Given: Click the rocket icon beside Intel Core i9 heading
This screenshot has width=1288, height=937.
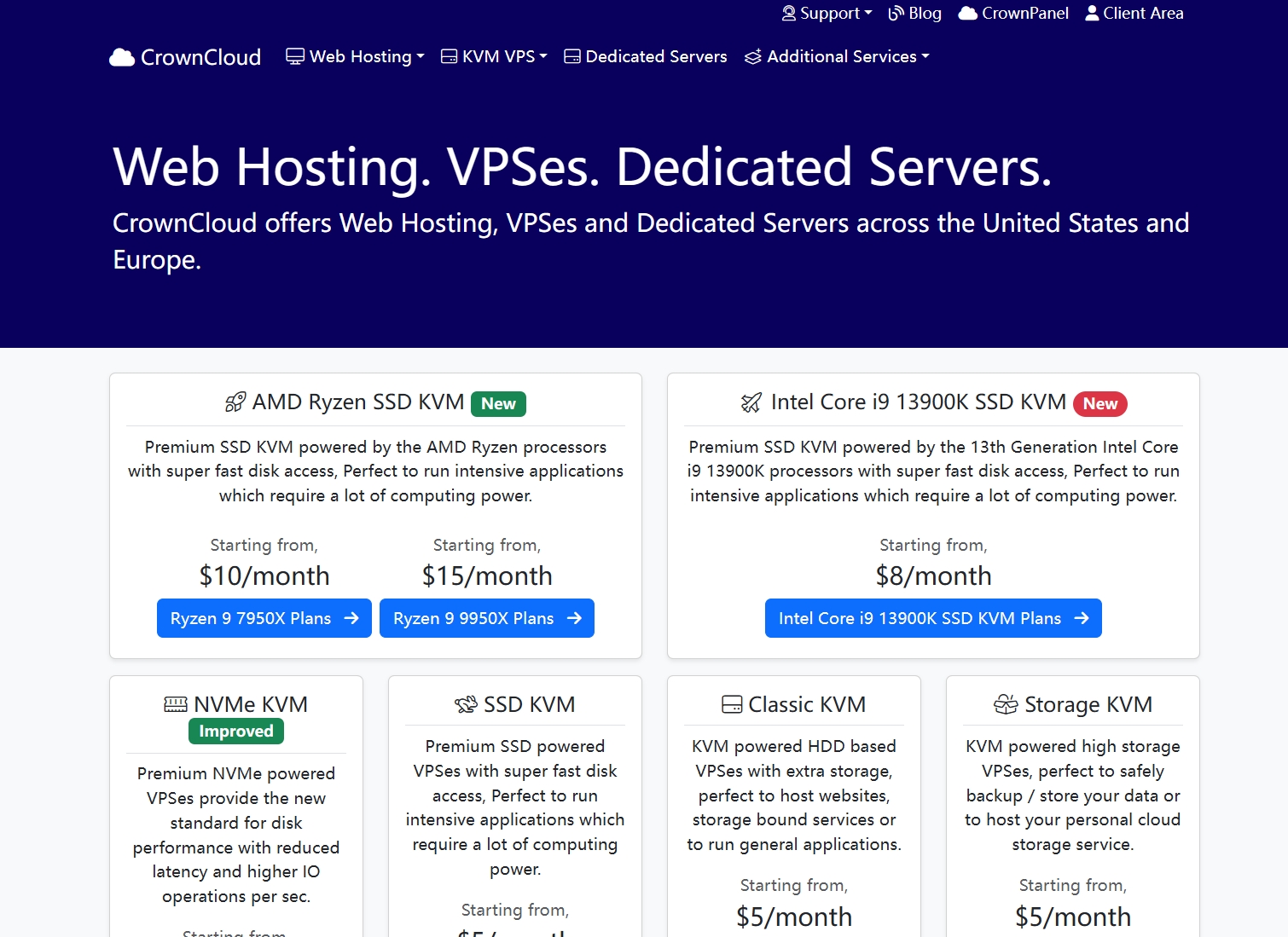Looking at the screenshot, I should pyautogui.click(x=751, y=402).
